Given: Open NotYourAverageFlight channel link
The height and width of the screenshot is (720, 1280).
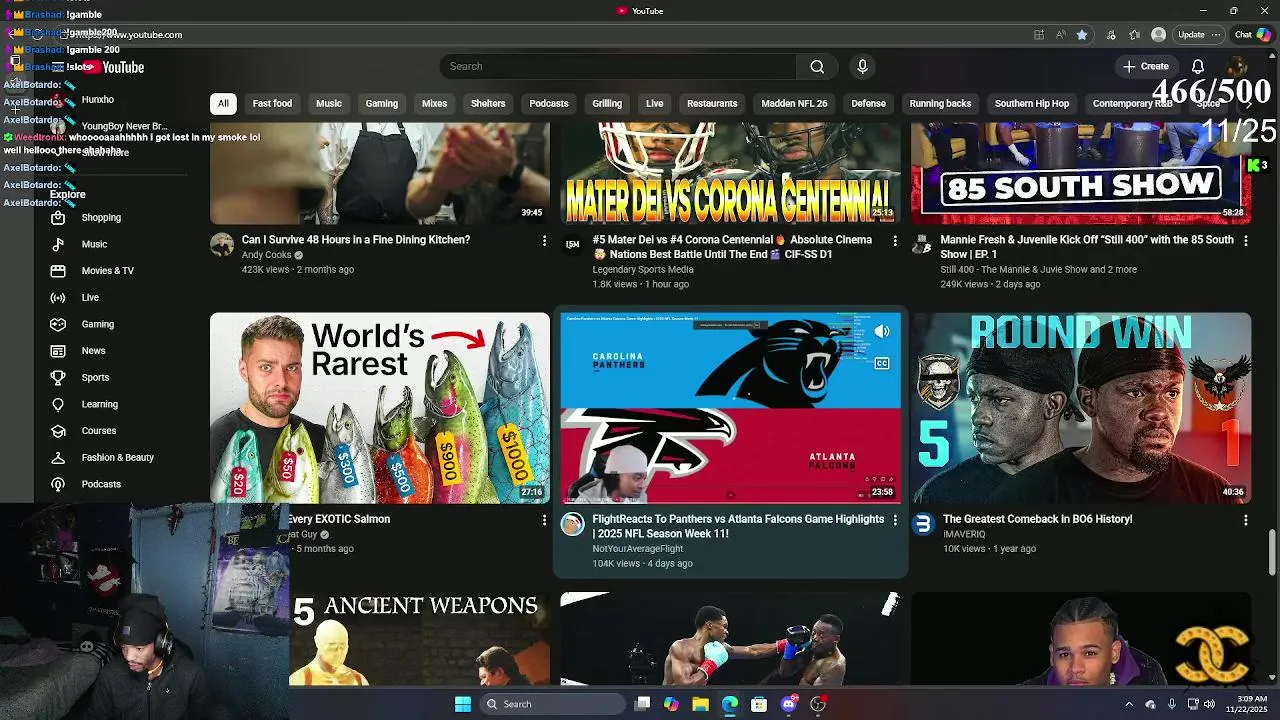Looking at the screenshot, I should (637, 549).
